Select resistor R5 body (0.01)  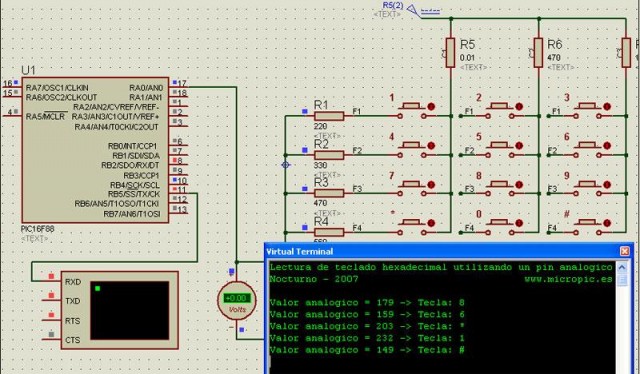451,53
